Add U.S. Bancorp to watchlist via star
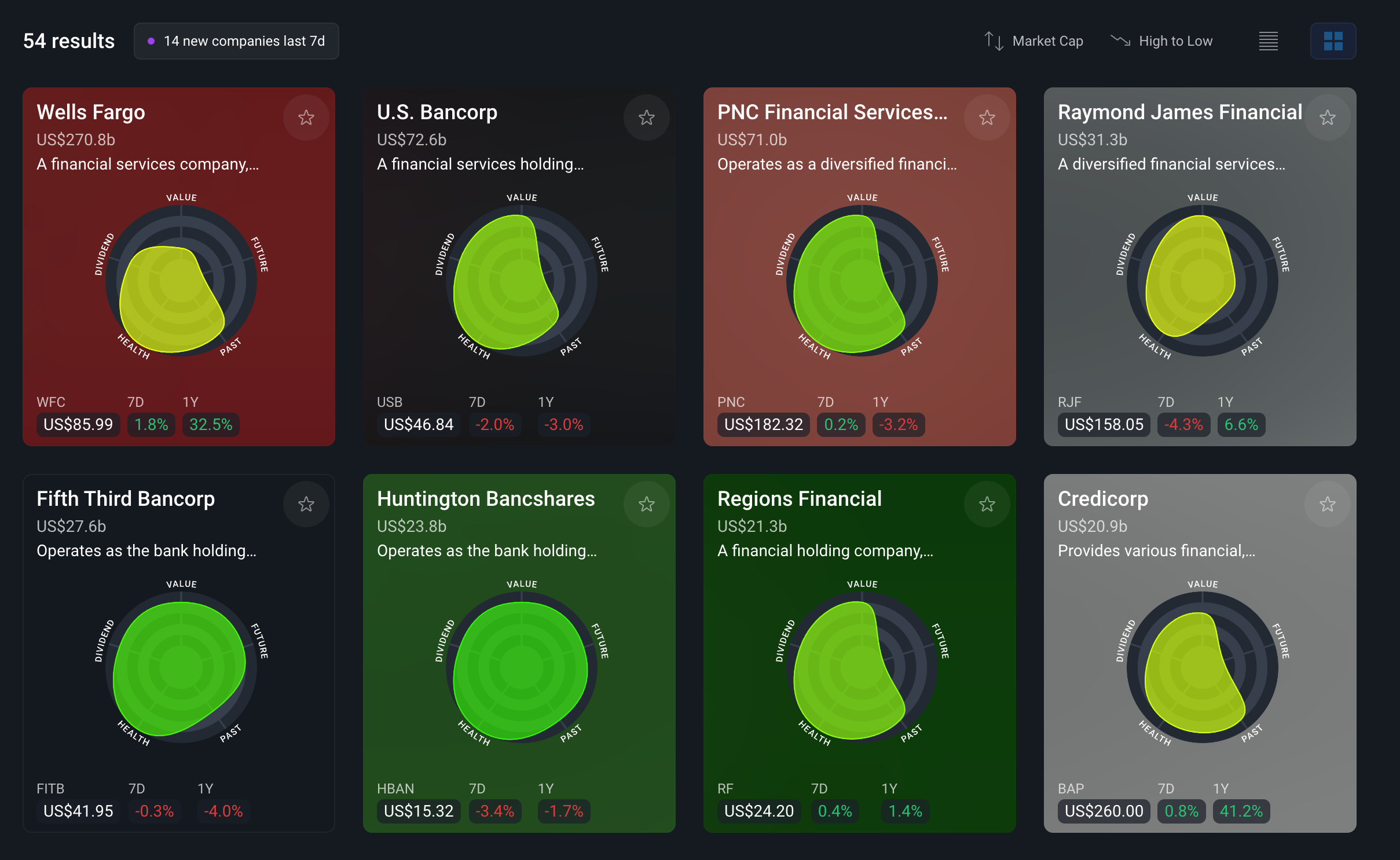This screenshot has height=860, width=1400. tap(646, 117)
